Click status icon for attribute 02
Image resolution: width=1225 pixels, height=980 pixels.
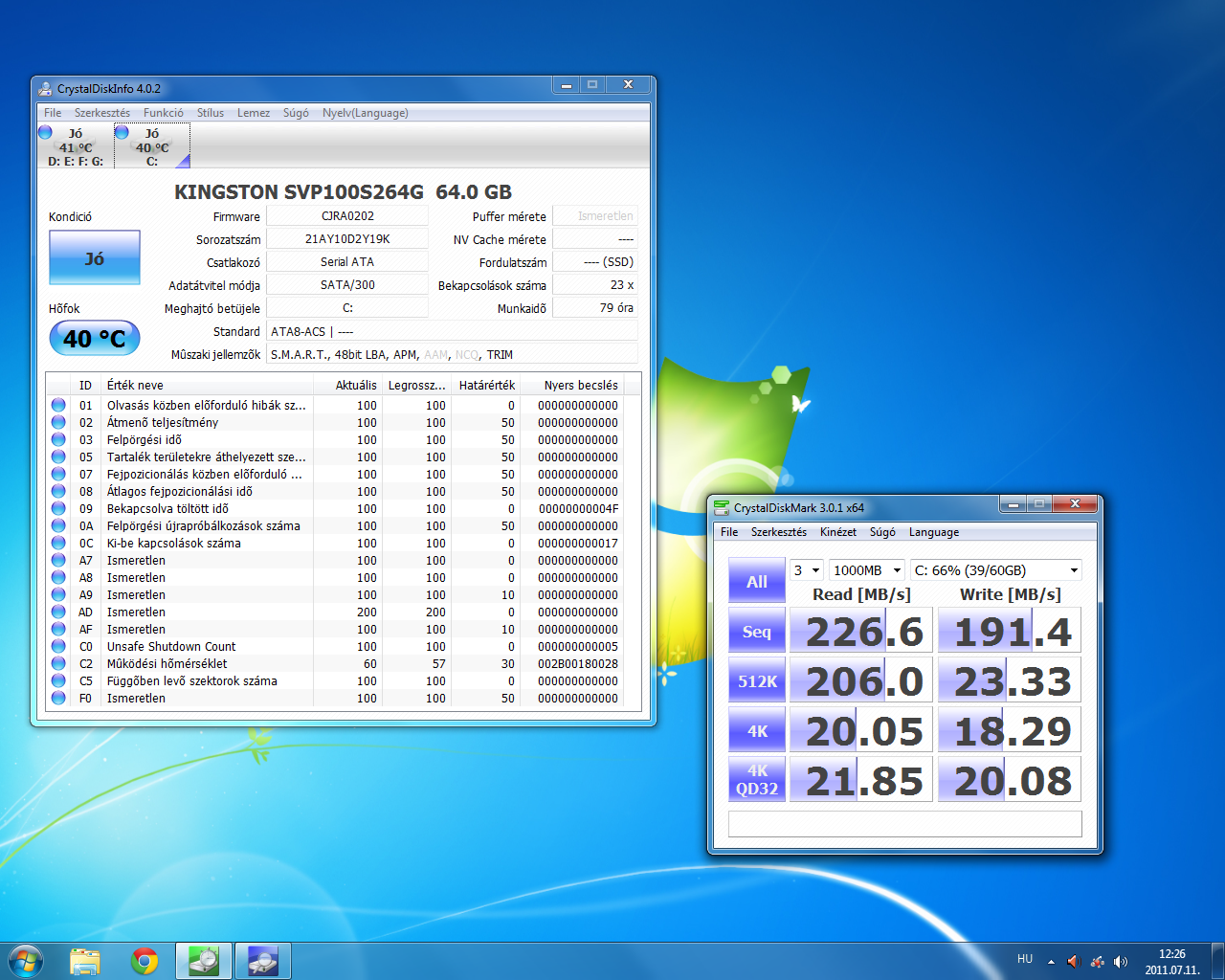click(59, 422)
